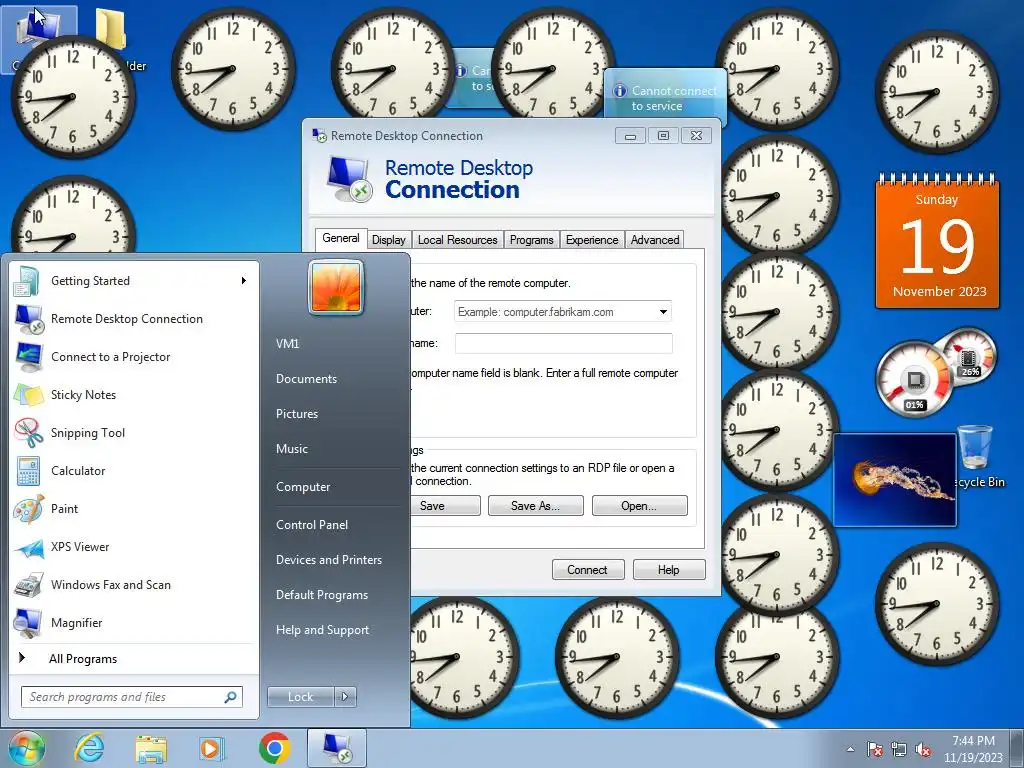This screenshot has width=1024, height=768.
Task: Open the VM1 user folder link
Action: [x=287, y=344]
